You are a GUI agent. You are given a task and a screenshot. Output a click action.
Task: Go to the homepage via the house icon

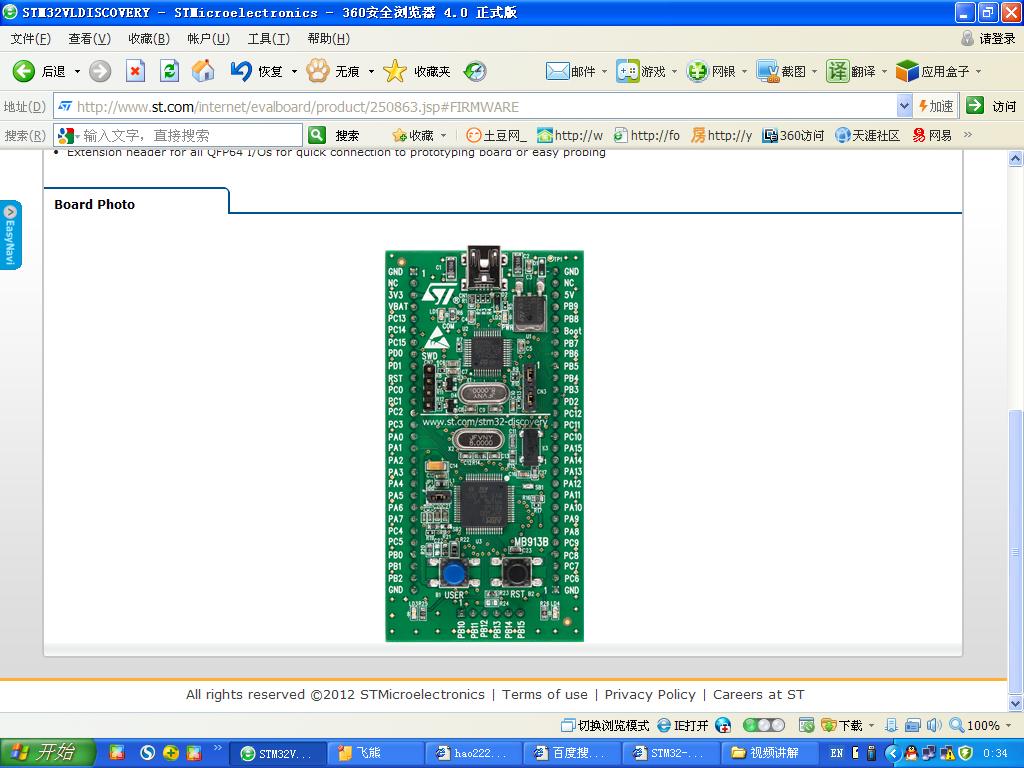tap(203, 71)
